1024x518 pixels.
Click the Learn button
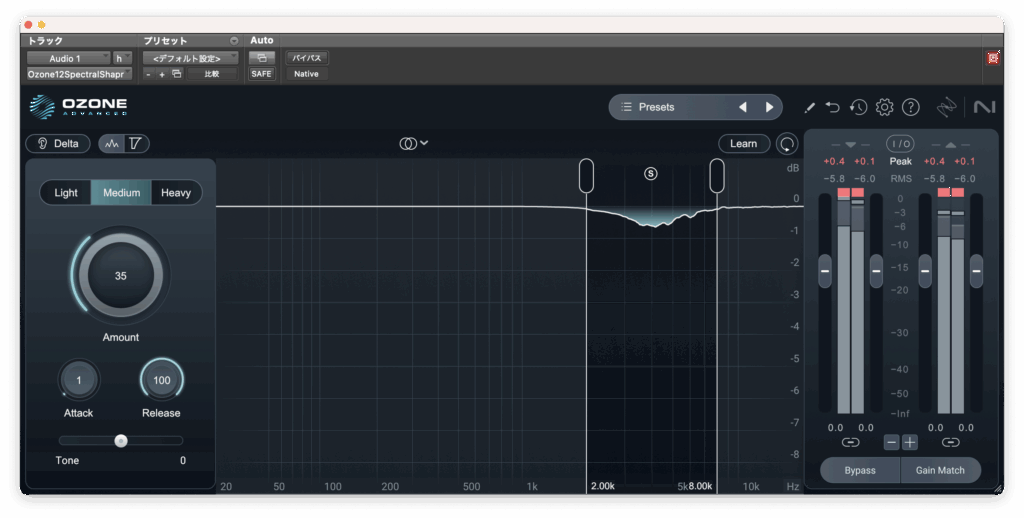(743, 144)
